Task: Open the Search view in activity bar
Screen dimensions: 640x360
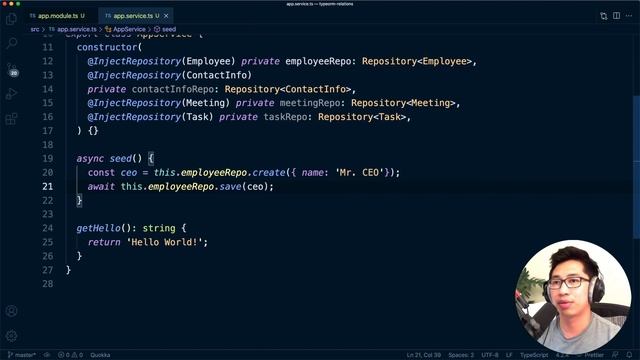Action: 11,43
